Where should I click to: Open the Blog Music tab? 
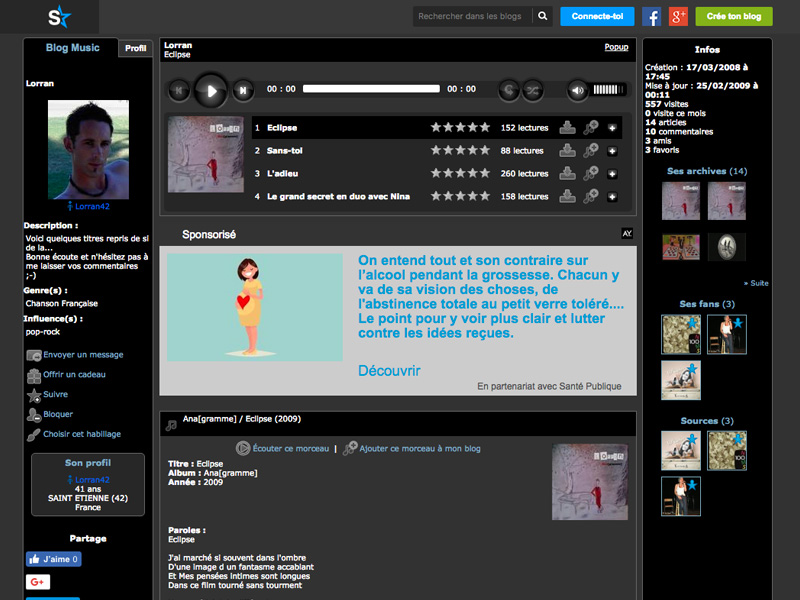(x=72, y=48)
